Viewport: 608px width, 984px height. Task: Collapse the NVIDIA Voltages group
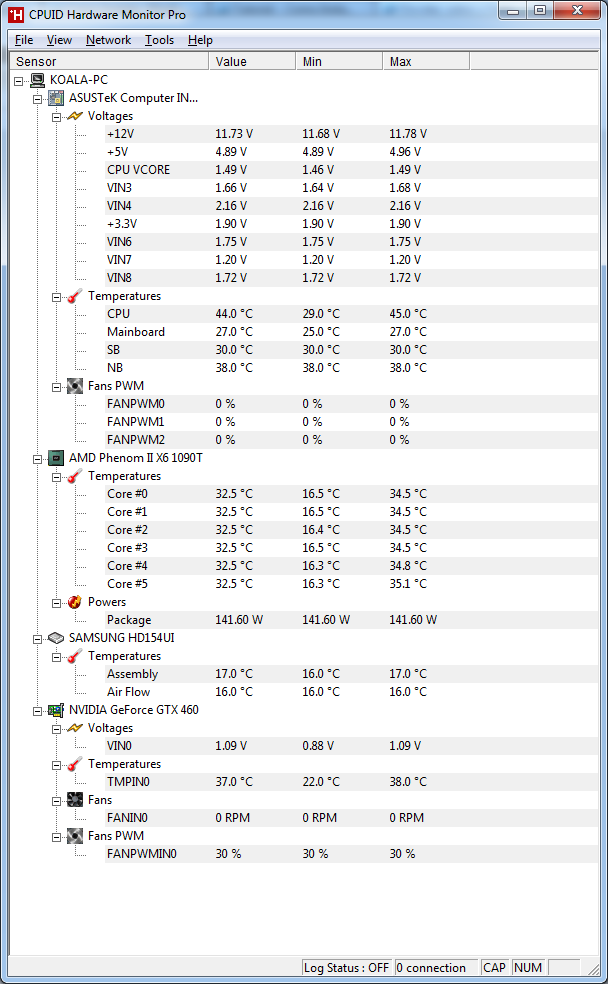56,729
